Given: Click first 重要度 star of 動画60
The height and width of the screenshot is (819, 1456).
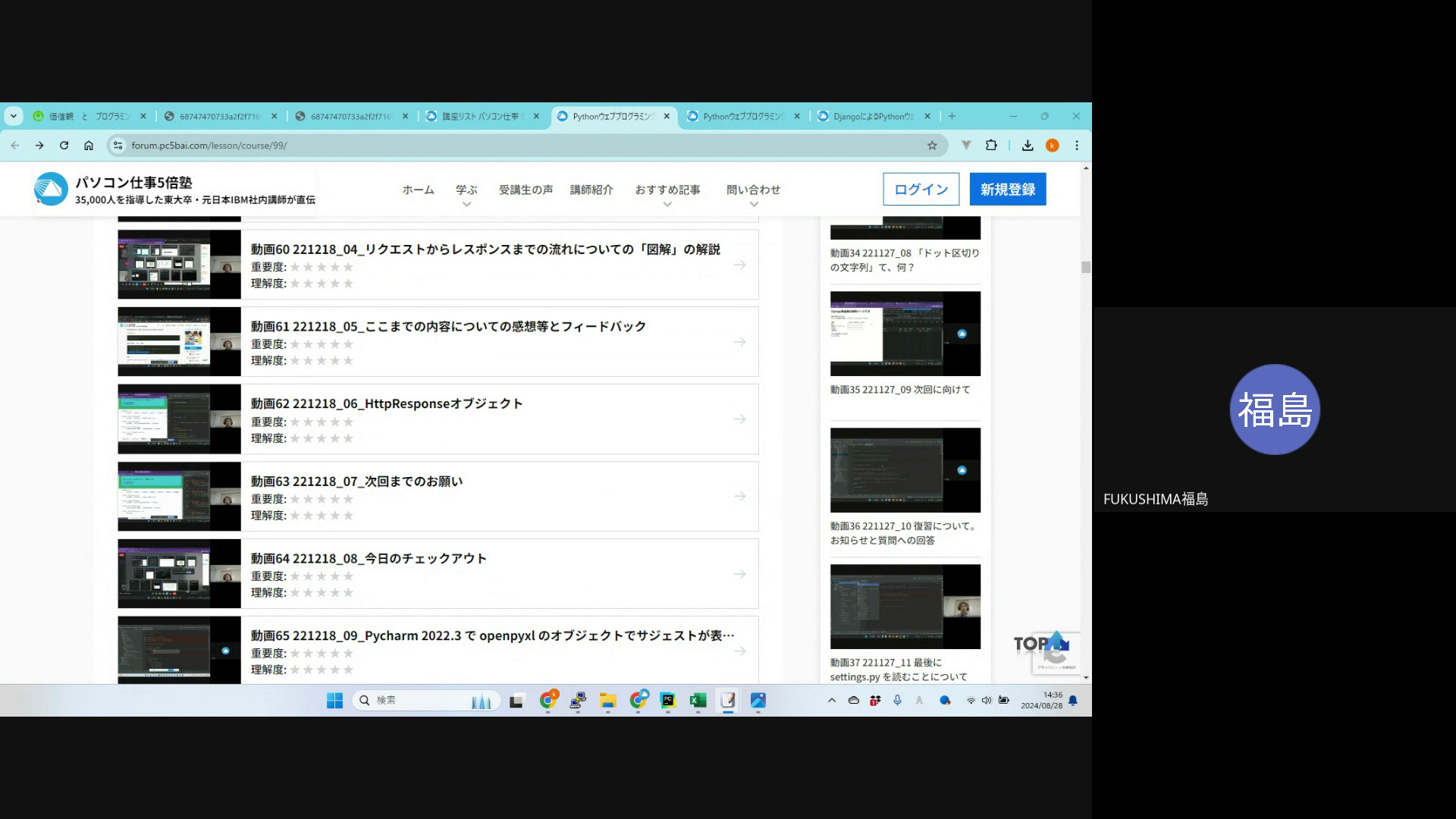Looking at the screenshot, I should [295, 267].
